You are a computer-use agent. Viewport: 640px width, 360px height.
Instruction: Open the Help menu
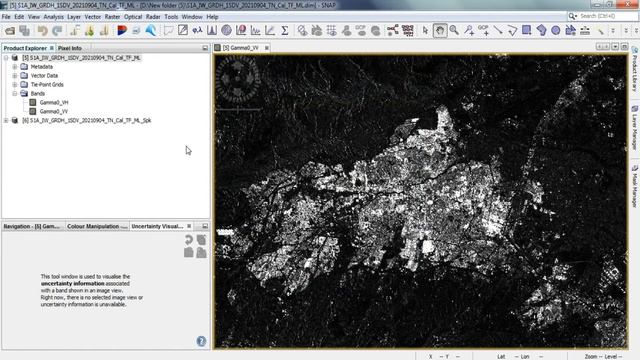tap(212, 17)
